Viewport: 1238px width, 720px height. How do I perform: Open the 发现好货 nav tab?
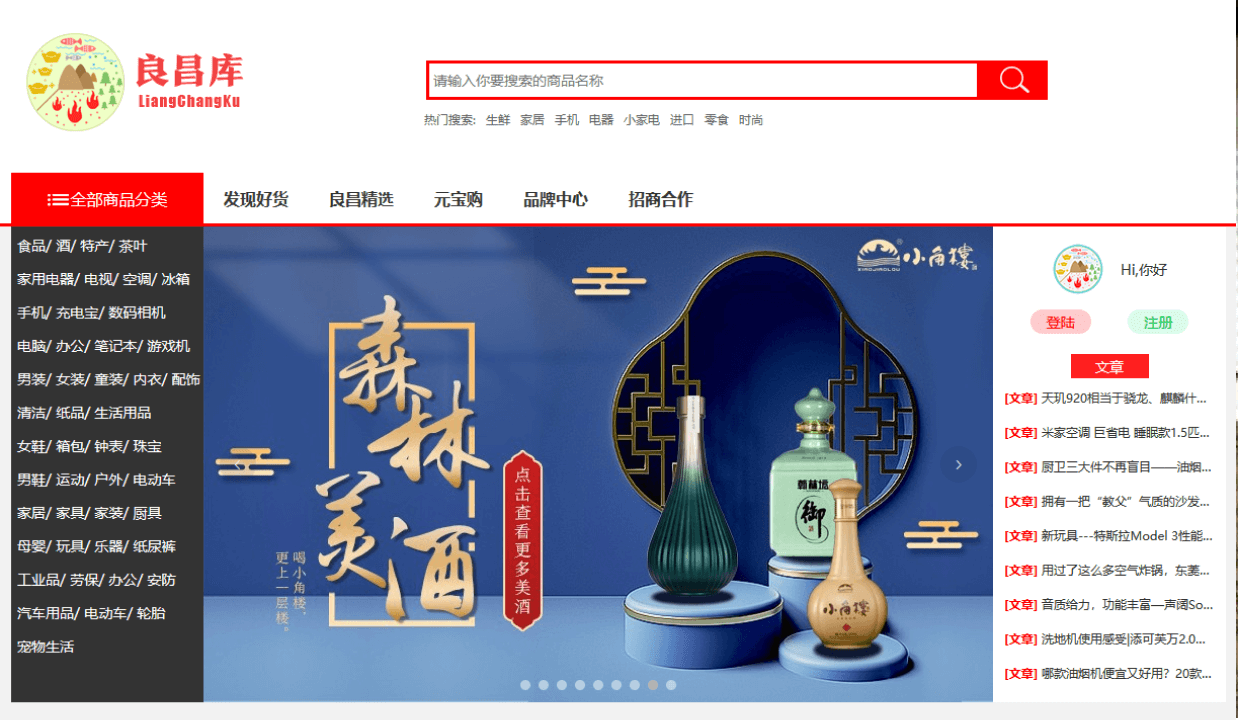(256, 199)
